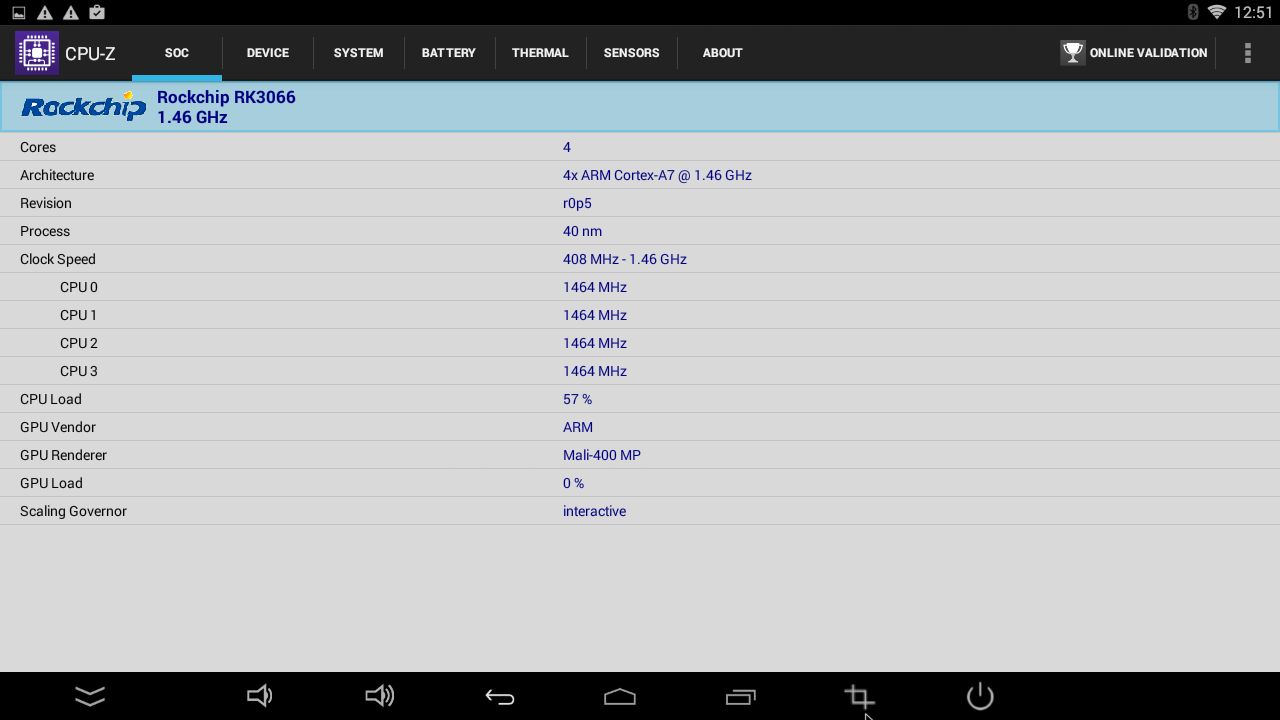Tap the 1464 MHz value for CPU 0
This screenshot has width=1280, height=720.
tap(595, 287)
